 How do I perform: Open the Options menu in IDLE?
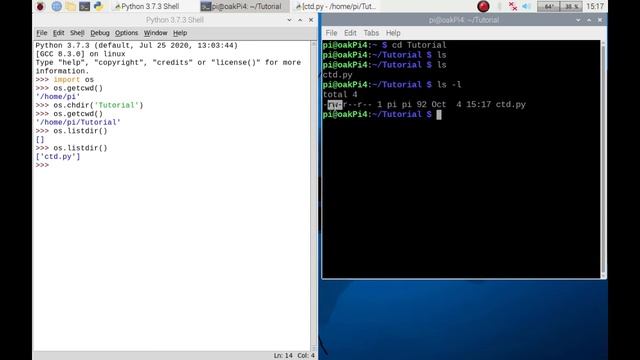click(x=127, y=33)
